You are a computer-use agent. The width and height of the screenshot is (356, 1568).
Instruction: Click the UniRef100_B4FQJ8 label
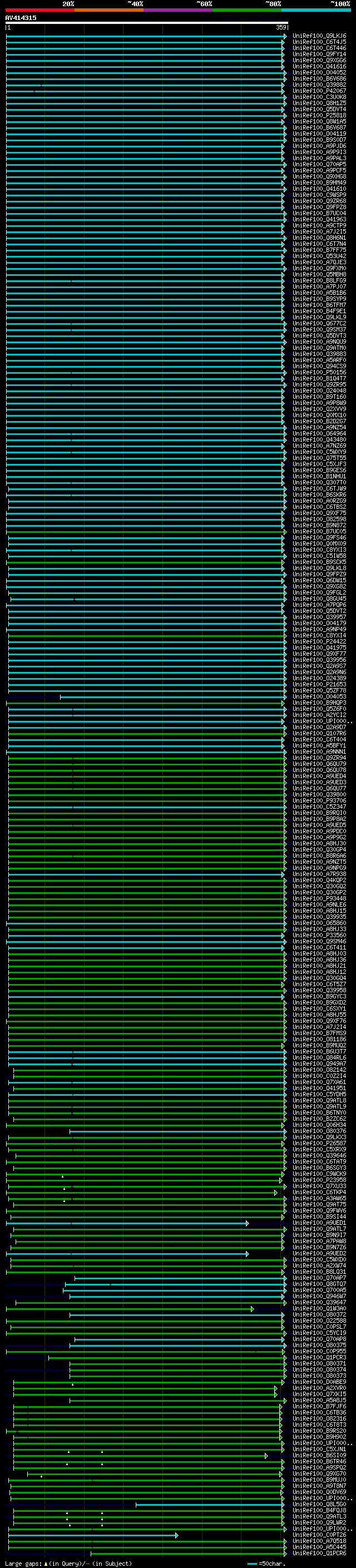click(319, 1510)
